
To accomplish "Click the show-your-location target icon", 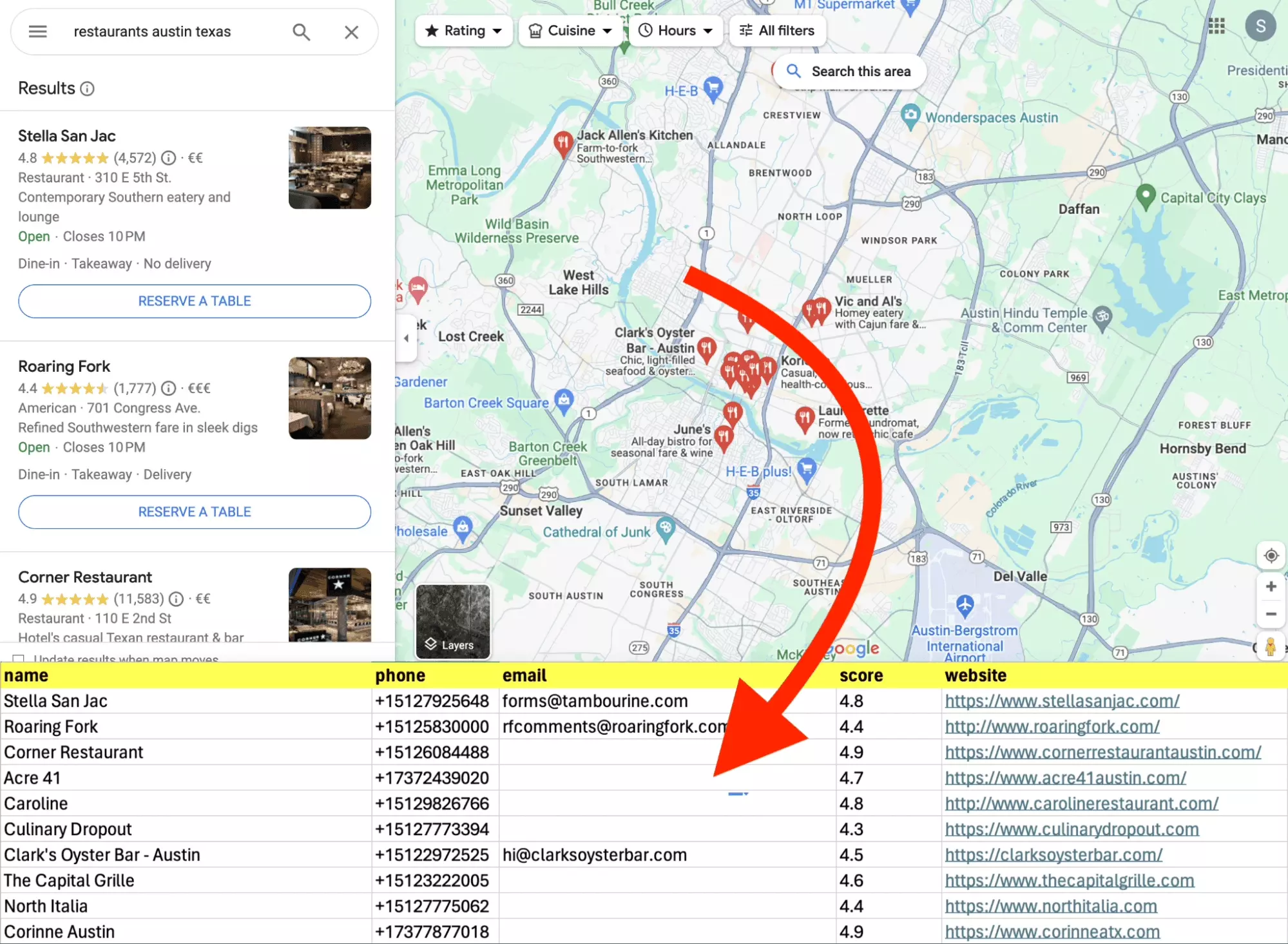I will 1270,555.
